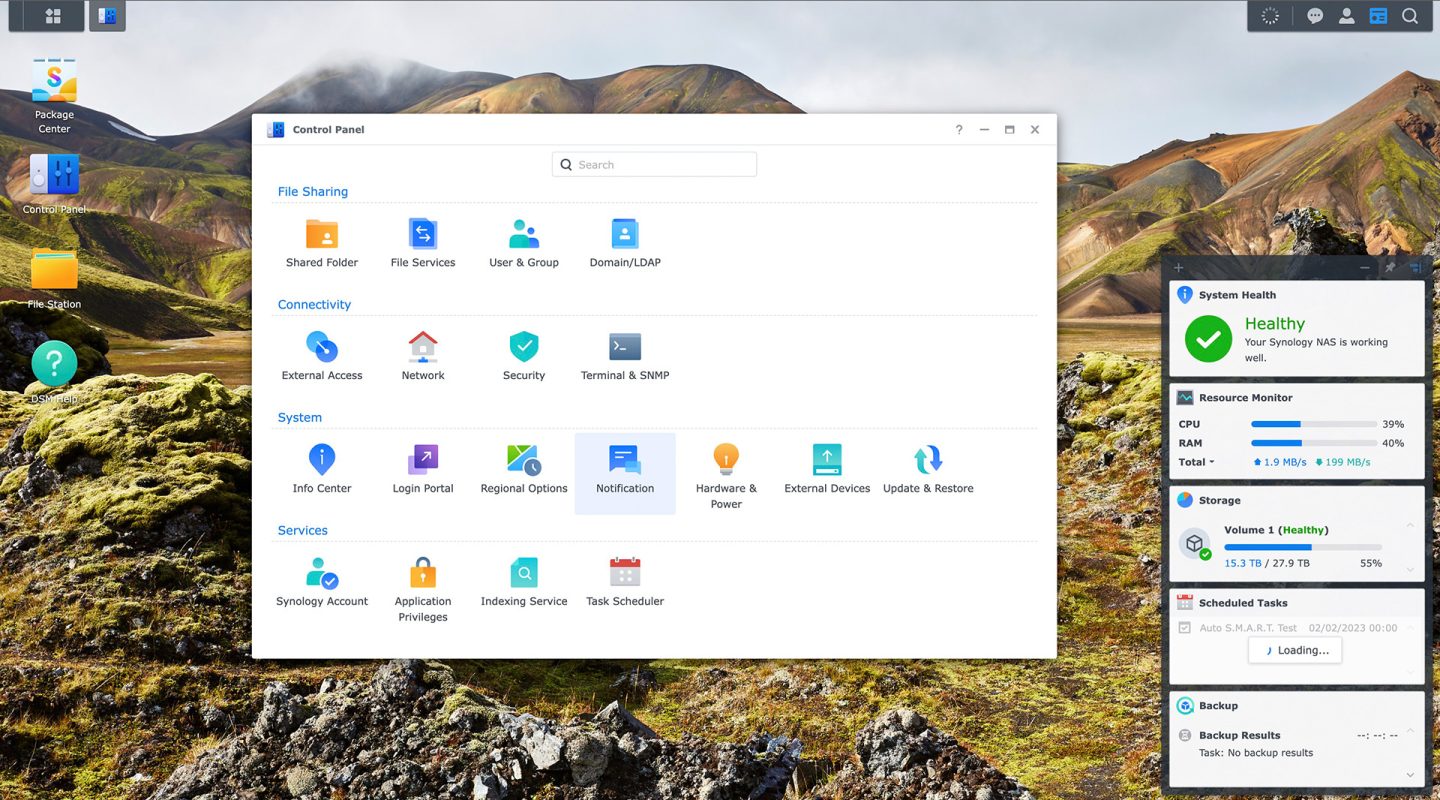Viewport: 1440px width, 800px height.
Task: Open the user Options menu in the taskbar
Action: pos(1346,16)
